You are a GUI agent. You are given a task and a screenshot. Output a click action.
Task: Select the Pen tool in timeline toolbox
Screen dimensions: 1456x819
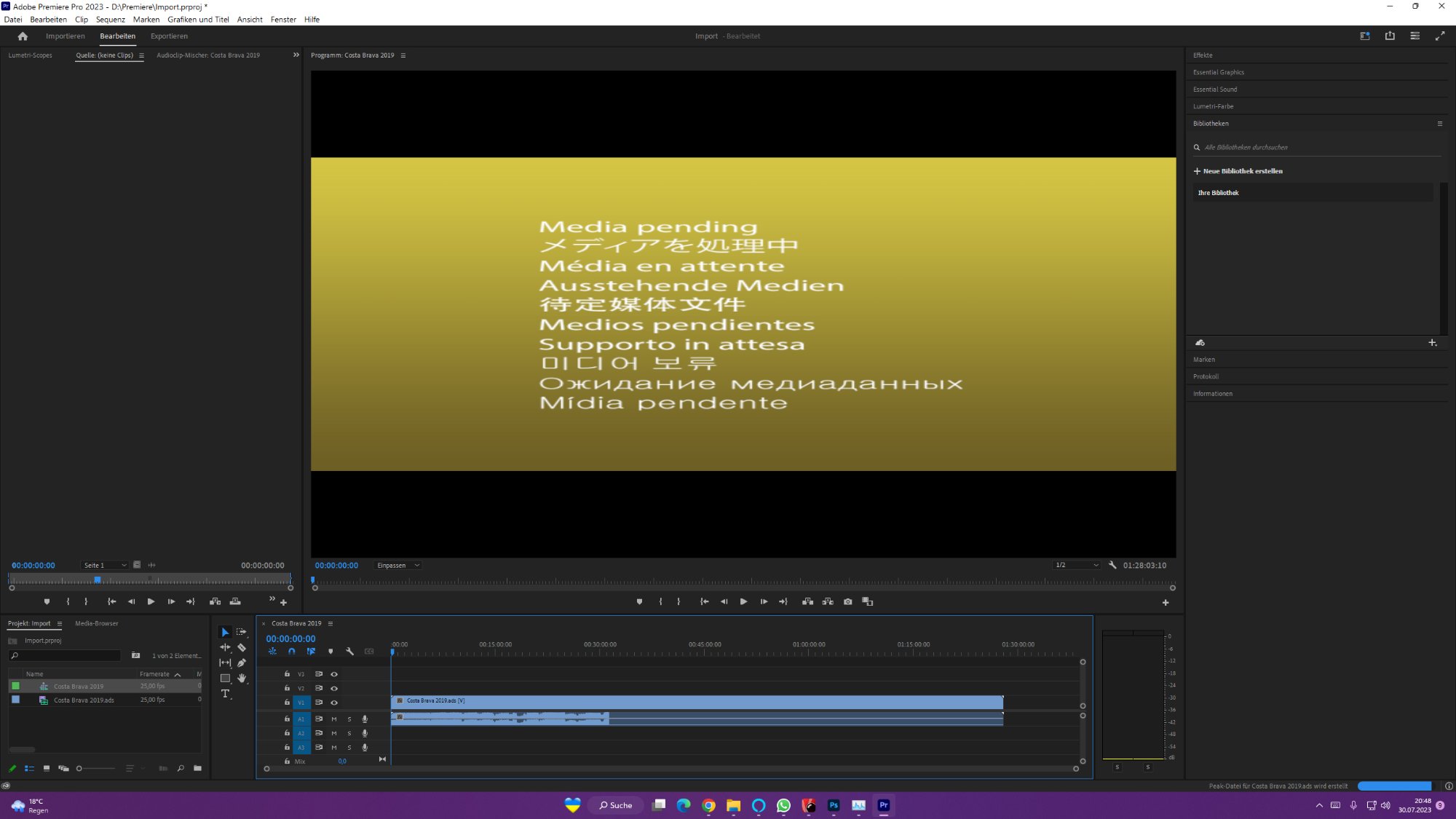pos(242,662)
